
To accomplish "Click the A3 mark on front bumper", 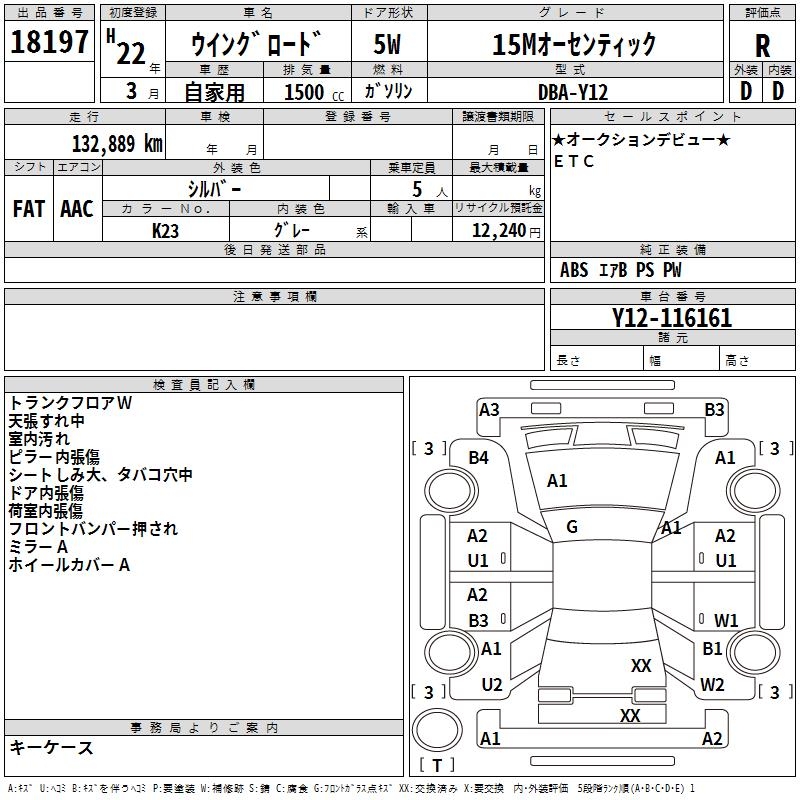I will coord(489,410).
